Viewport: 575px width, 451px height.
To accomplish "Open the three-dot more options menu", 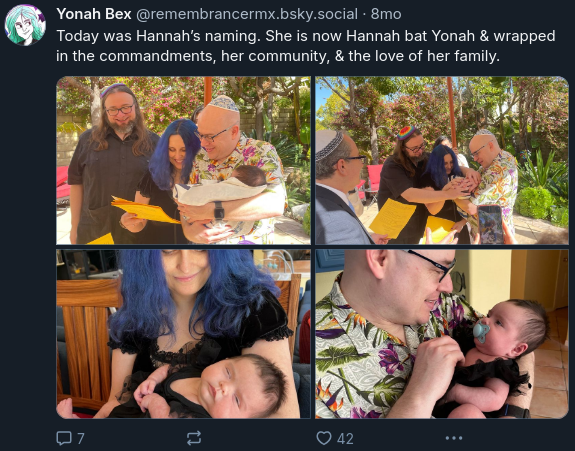I will tap(454, 438).
